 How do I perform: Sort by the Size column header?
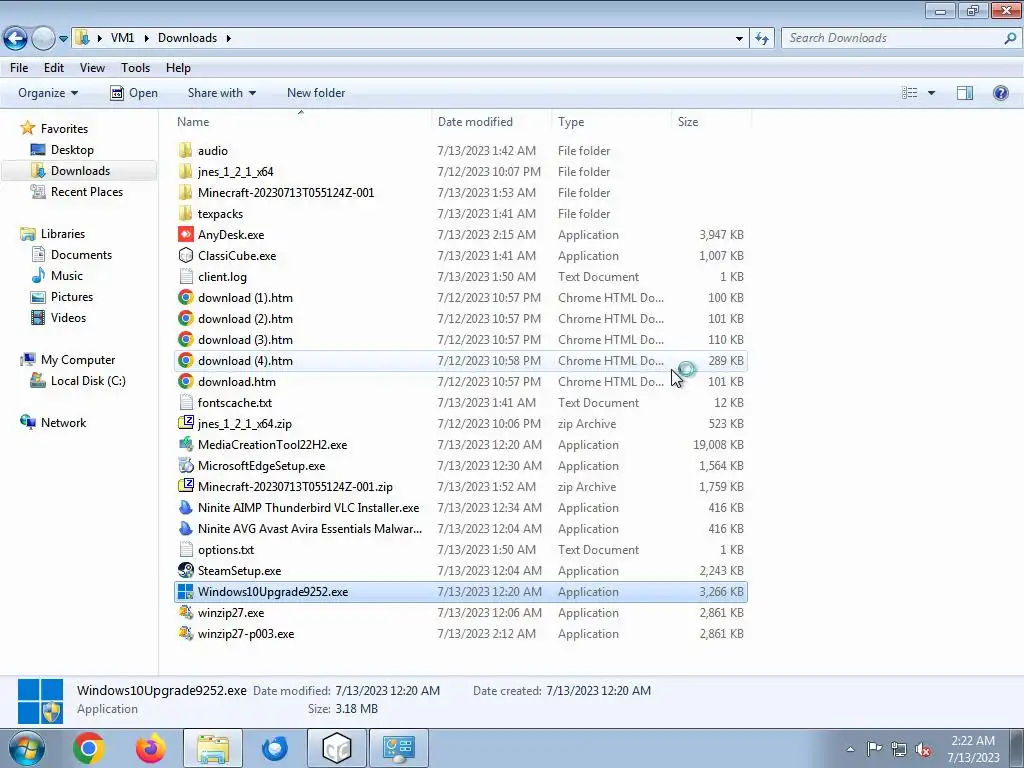711,121
